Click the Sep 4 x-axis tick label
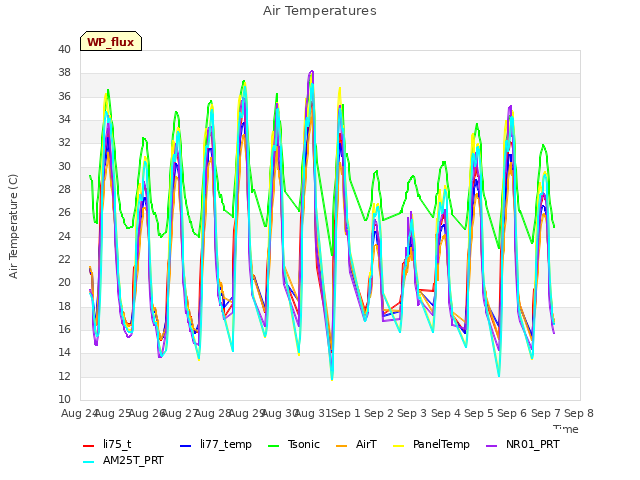The height and width of the screenshot is (480, 640). (446, 413)
